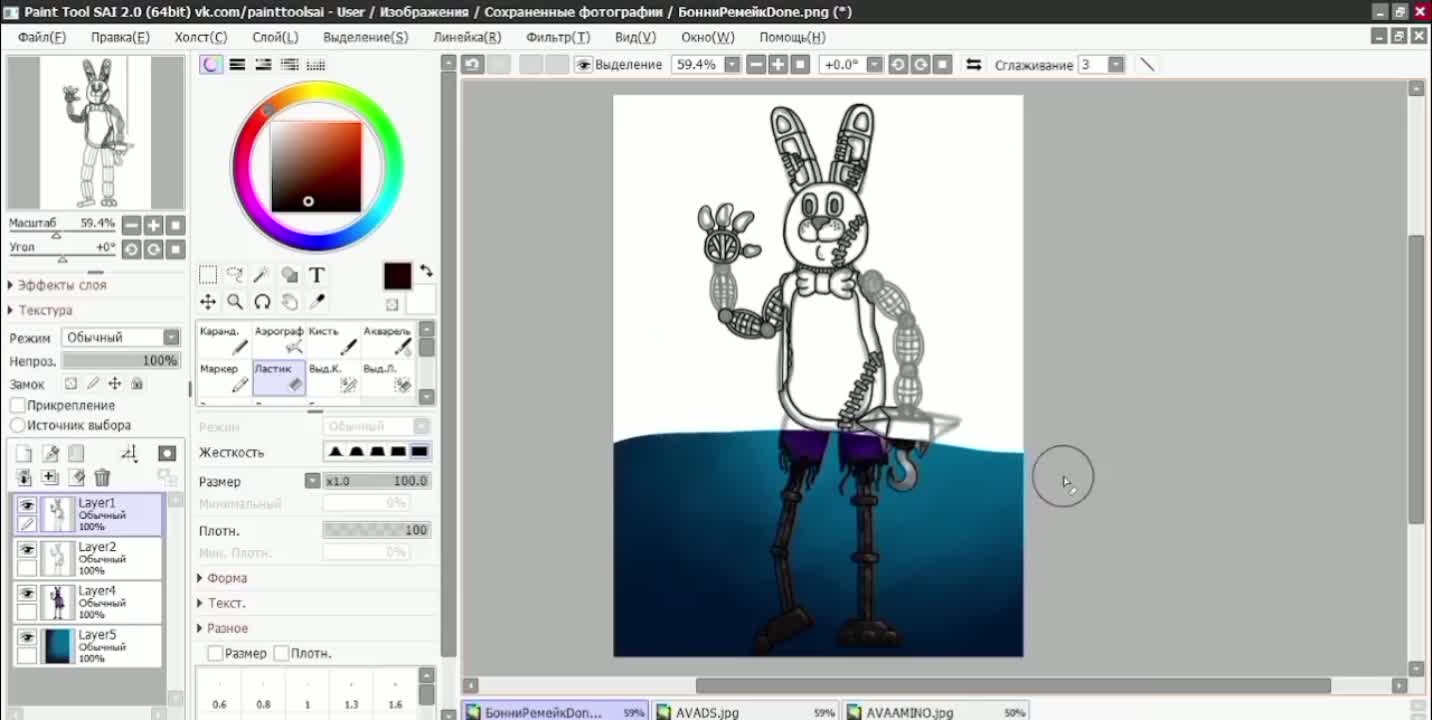This screenshot has width=1432, height=720.
Task: Select the Zoom magnifier tool
Action: (x=235, y=302)
